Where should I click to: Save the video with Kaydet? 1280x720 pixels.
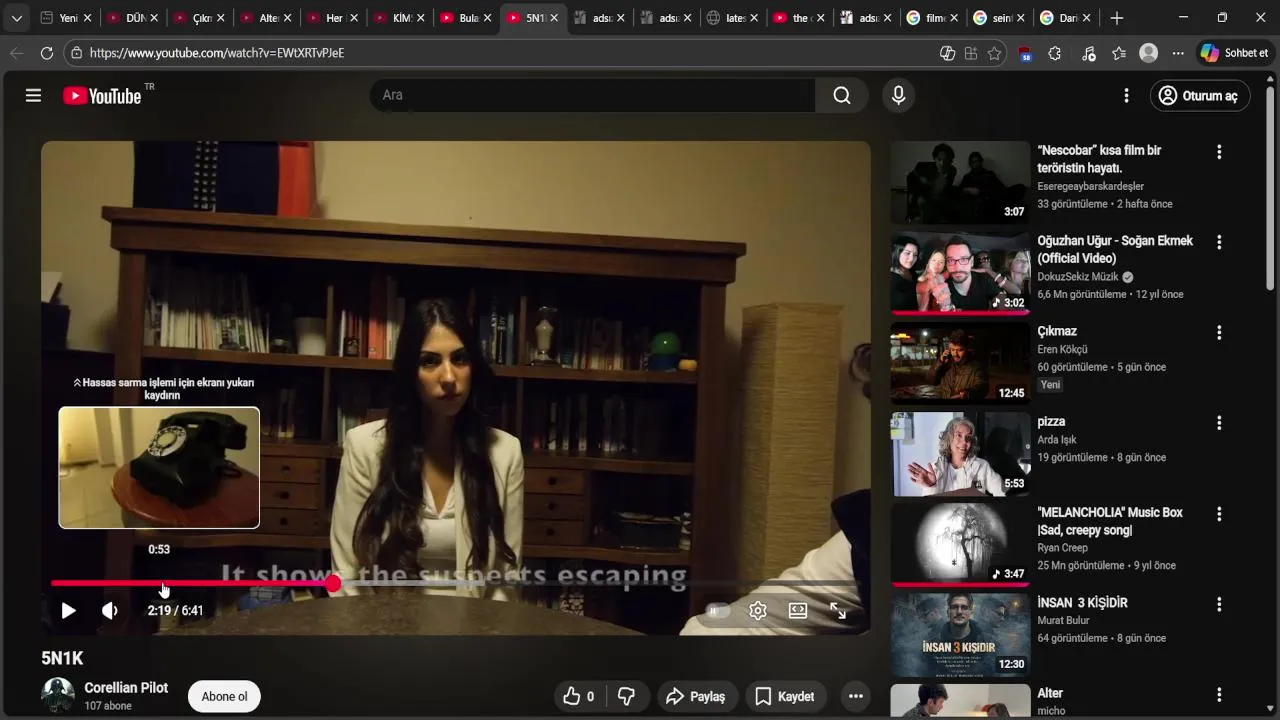[x=785, y=696]
